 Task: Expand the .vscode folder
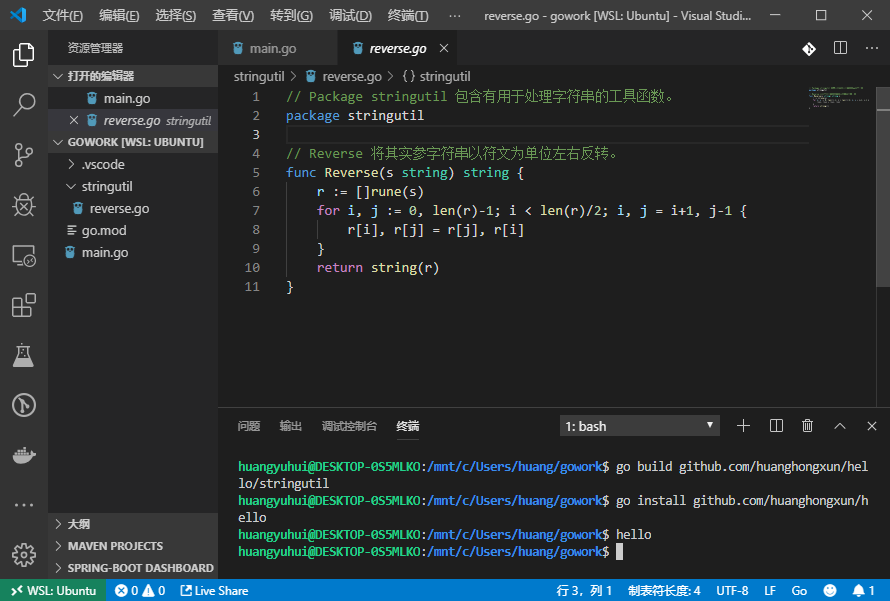coord(133,164)
